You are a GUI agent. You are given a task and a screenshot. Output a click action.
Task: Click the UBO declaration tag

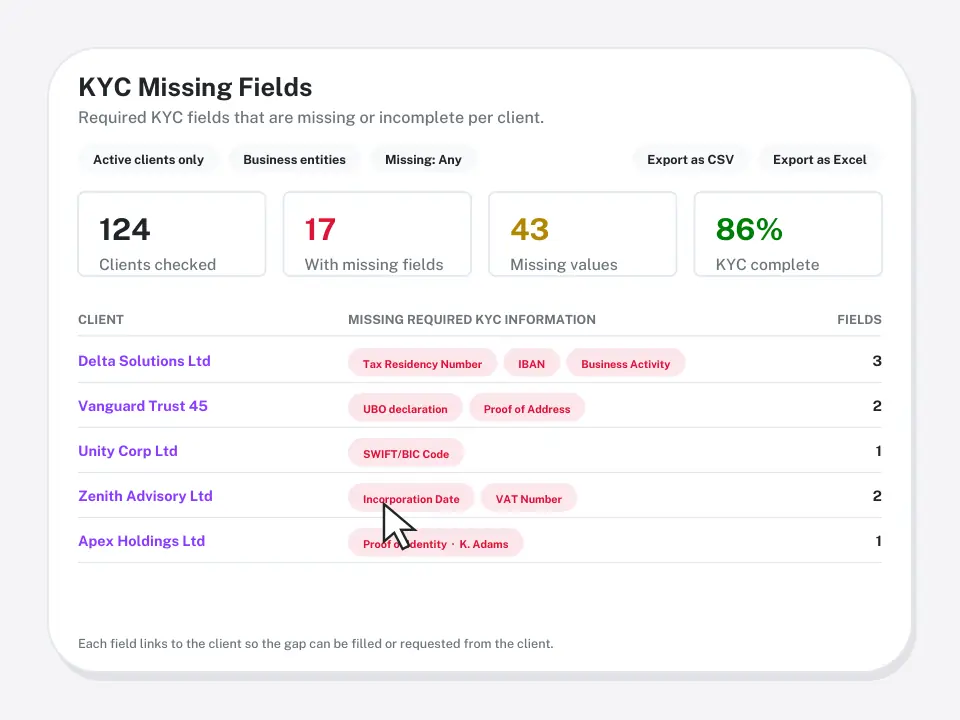[405, 409]
